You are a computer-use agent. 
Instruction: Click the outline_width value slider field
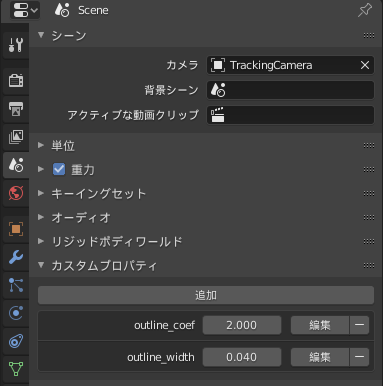point(242,357)
